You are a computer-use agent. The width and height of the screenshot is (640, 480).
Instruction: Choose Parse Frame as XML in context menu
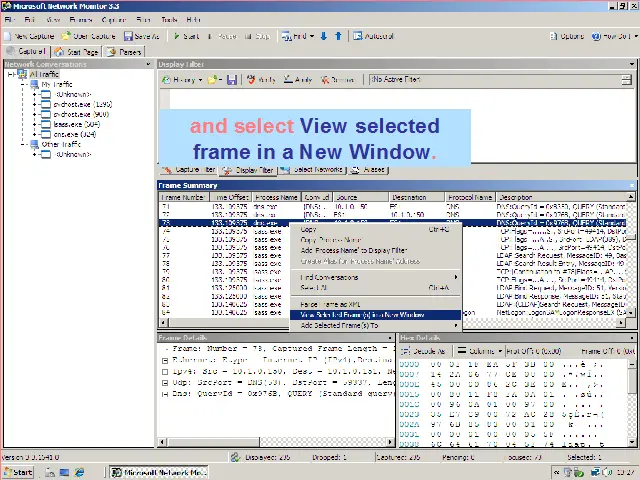coord(375,304)
